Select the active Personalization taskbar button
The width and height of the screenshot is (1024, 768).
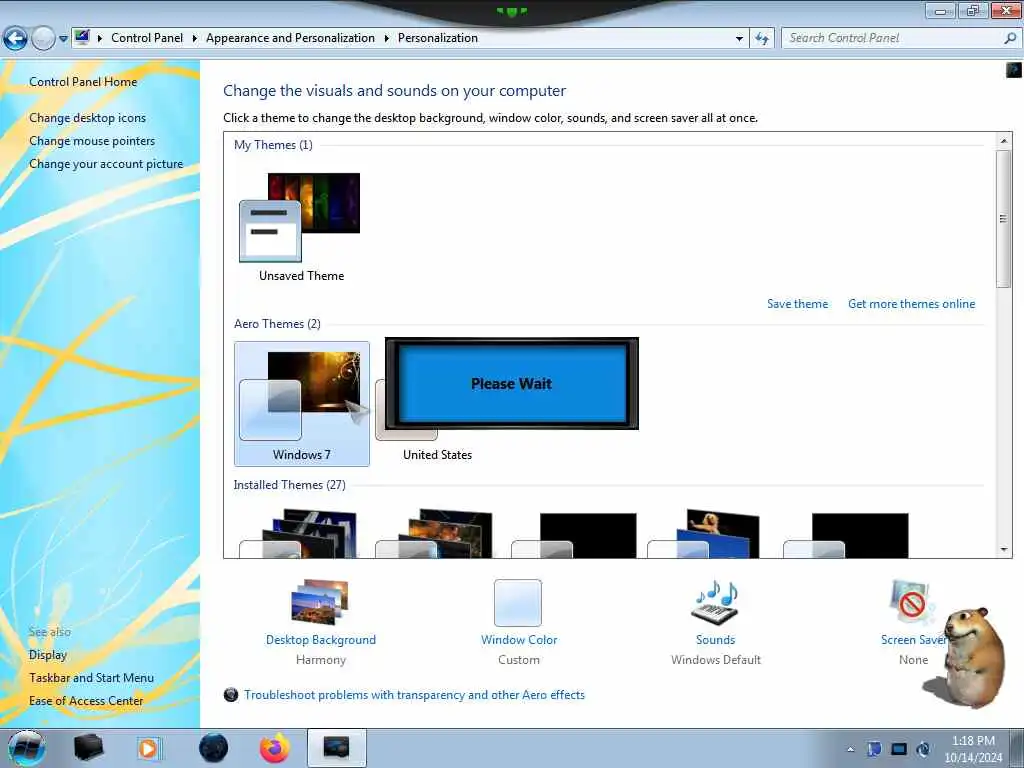click(336, 748)
